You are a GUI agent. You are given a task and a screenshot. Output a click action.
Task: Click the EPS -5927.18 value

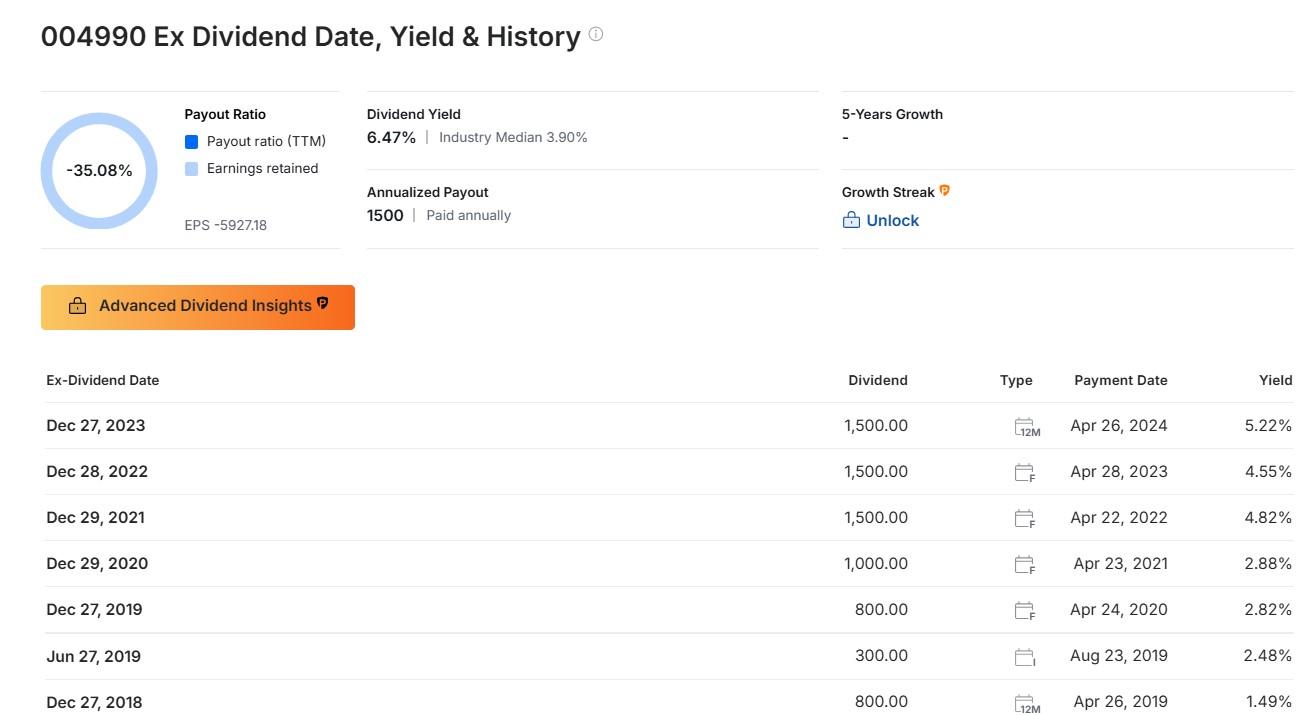coord(226,226)
